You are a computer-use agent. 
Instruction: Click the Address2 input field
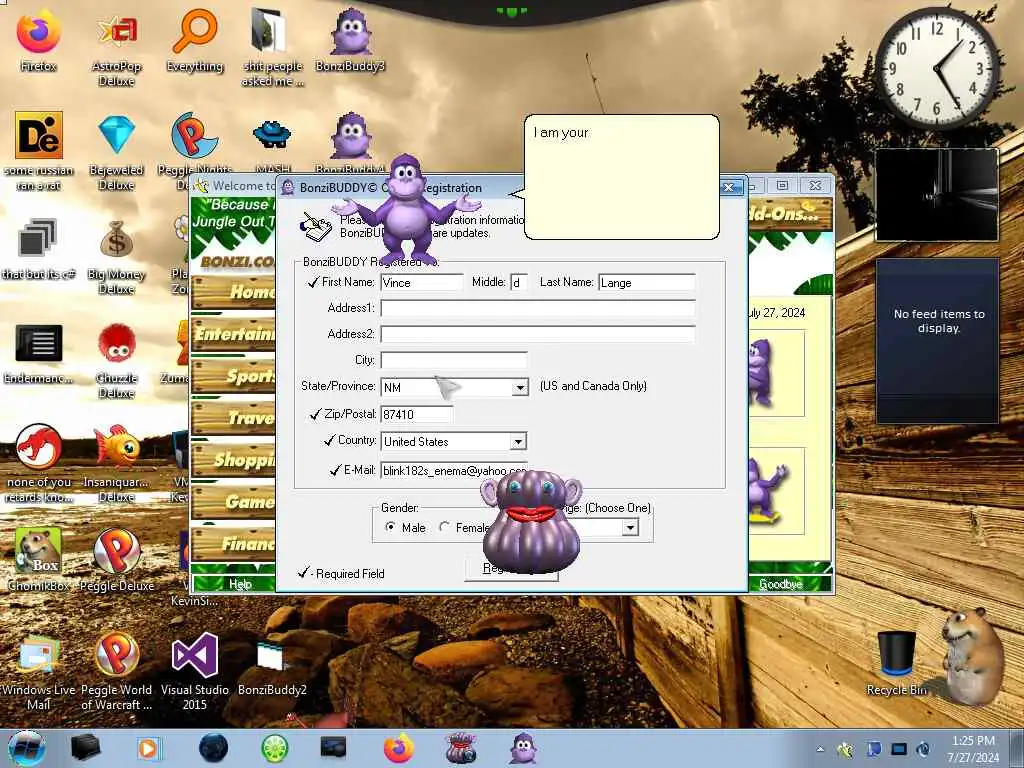click(x=538, y=334)
